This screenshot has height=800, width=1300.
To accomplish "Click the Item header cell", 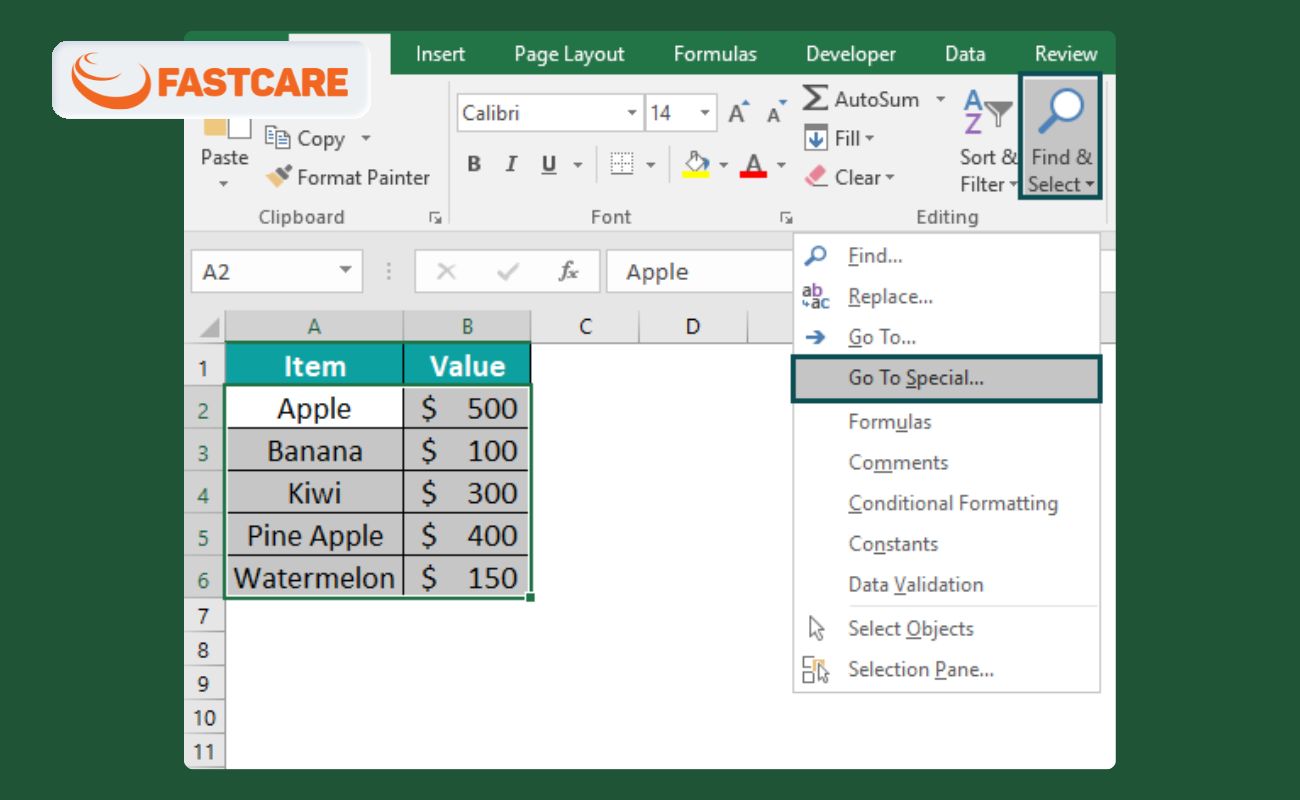I will pos(314,366).
